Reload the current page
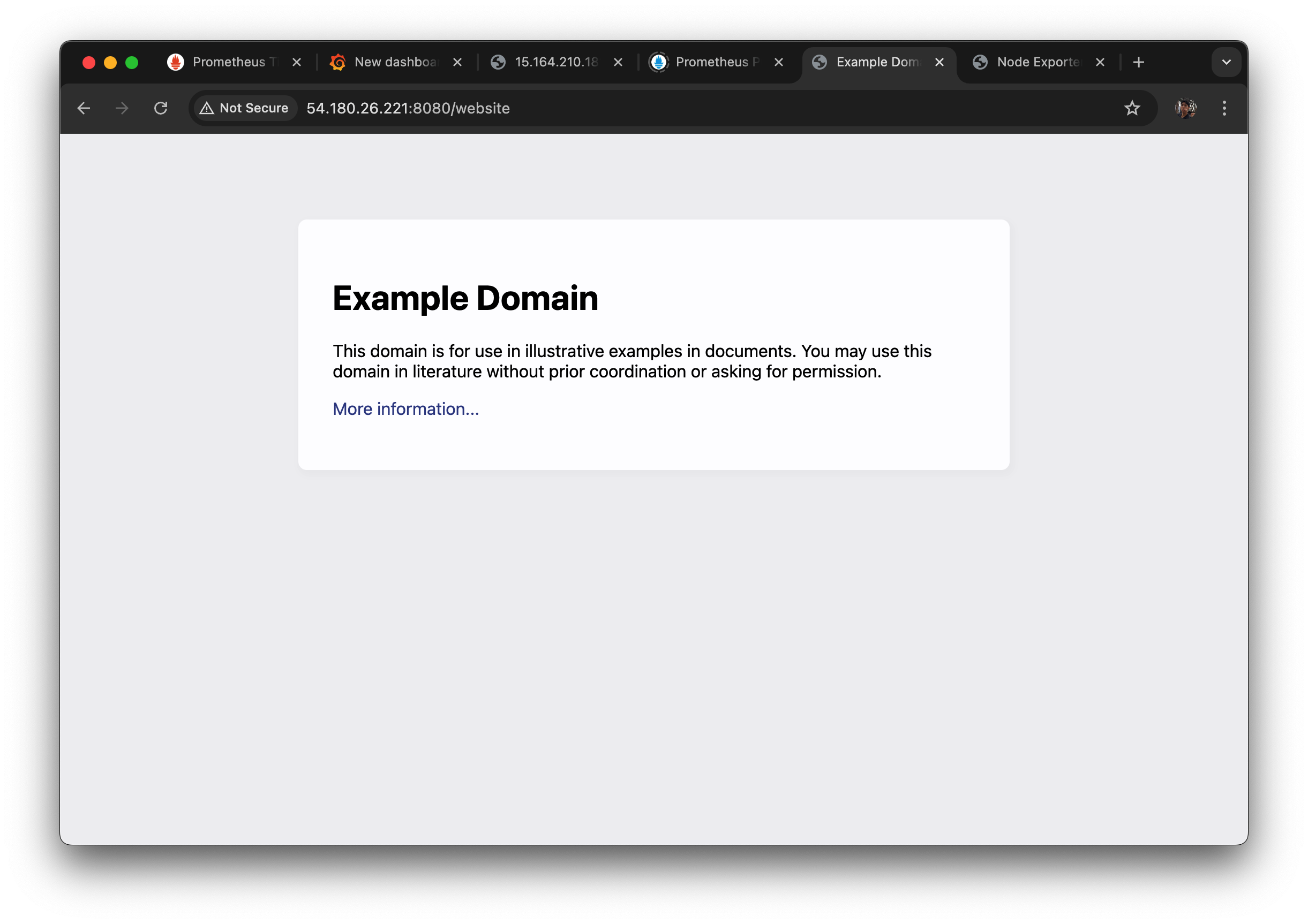The height and width of the screenshot is (924, 1308). [161, 108]
